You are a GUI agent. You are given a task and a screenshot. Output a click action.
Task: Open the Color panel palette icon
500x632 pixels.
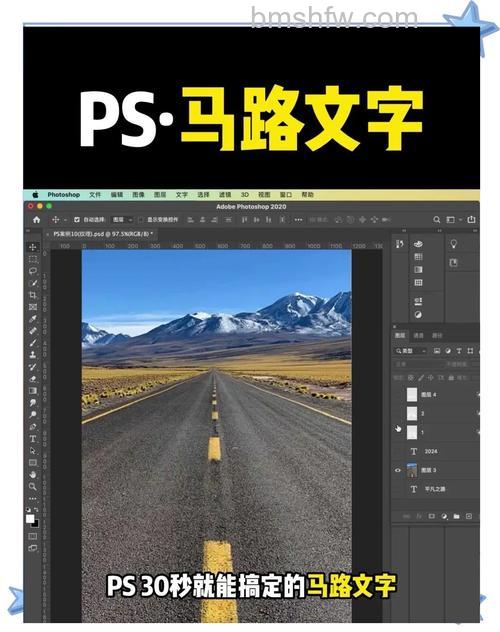tap(418, 244)
